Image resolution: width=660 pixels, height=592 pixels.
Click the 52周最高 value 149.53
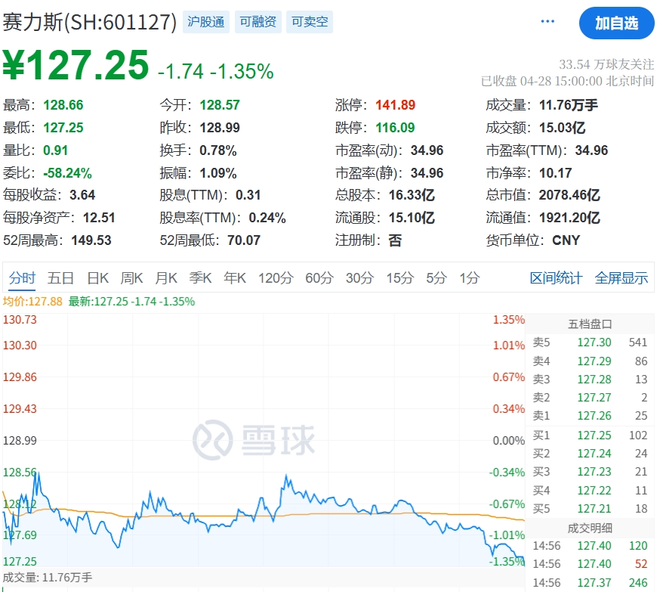tap(91, 240)
